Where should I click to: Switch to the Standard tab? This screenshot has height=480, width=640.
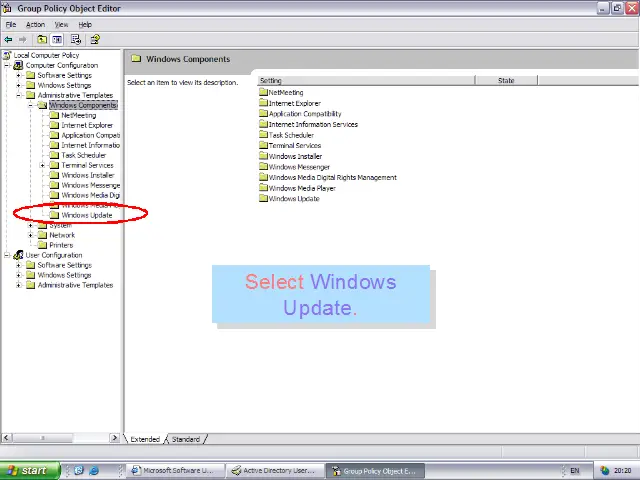coord(186,439)
